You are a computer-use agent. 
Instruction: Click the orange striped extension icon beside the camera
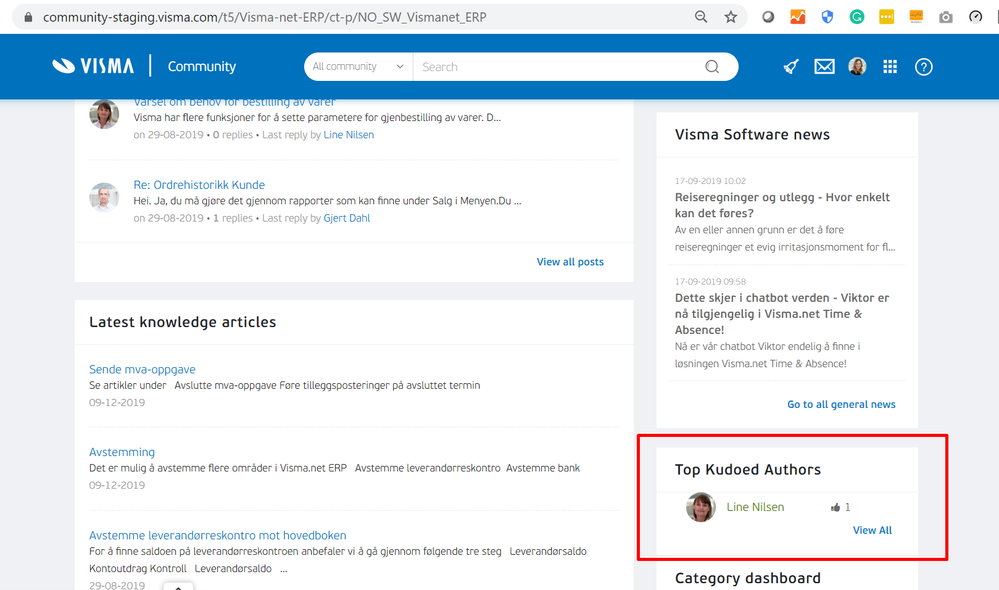(916, 17)
